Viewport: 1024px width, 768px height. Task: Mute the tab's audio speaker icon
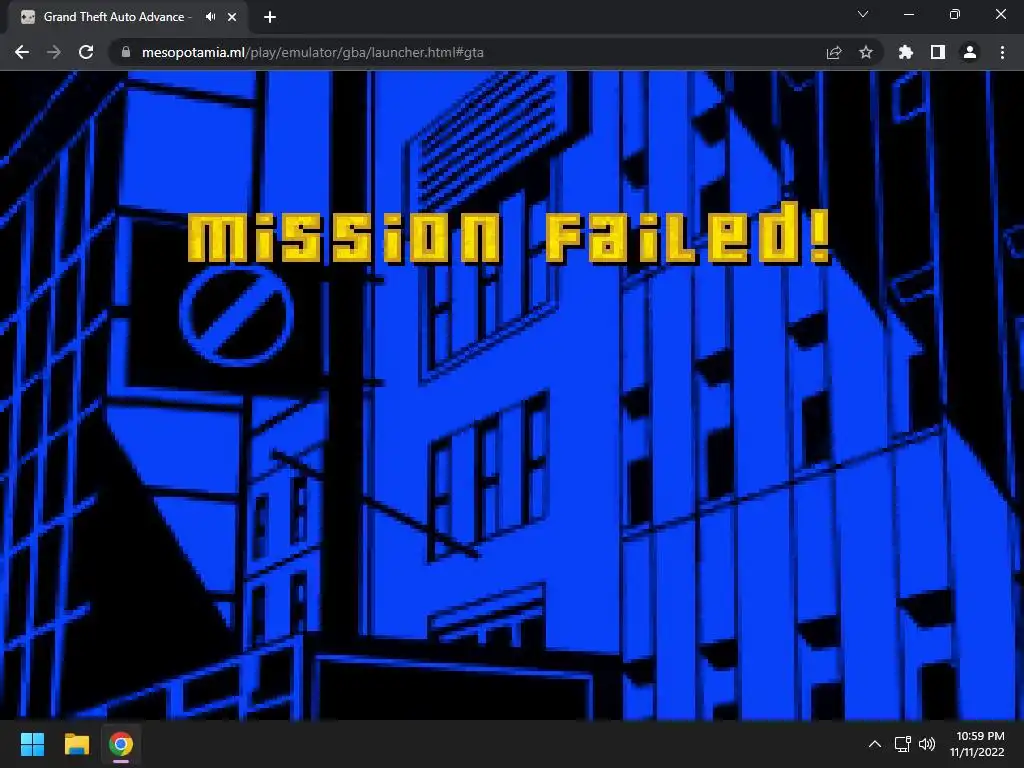210,17
